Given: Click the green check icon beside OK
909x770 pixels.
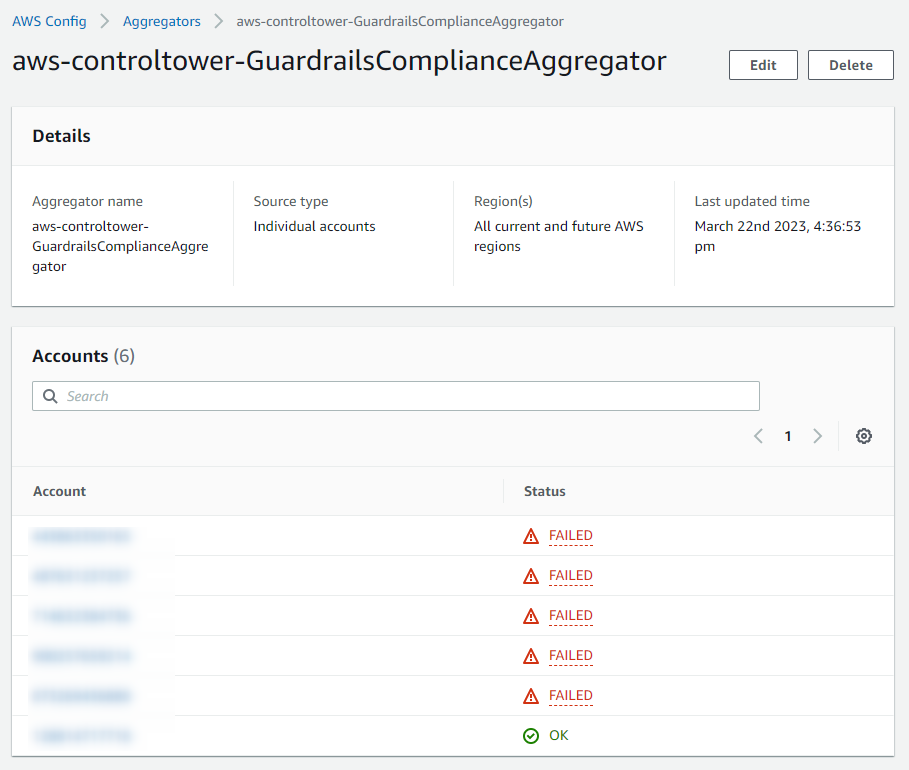Looking at the screenshot, I should coord(530,736).
